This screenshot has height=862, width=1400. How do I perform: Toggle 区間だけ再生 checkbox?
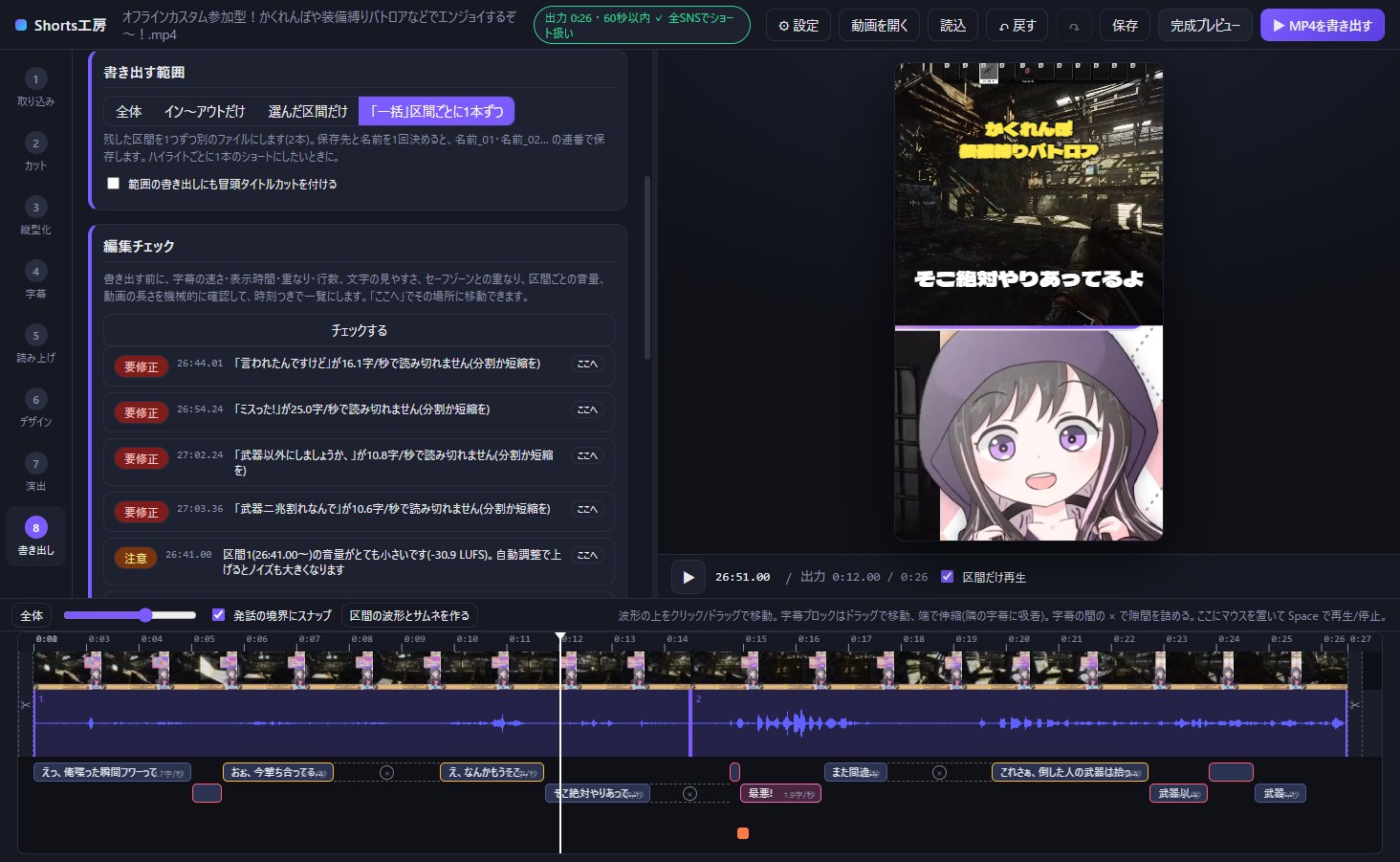pos(947,577)
